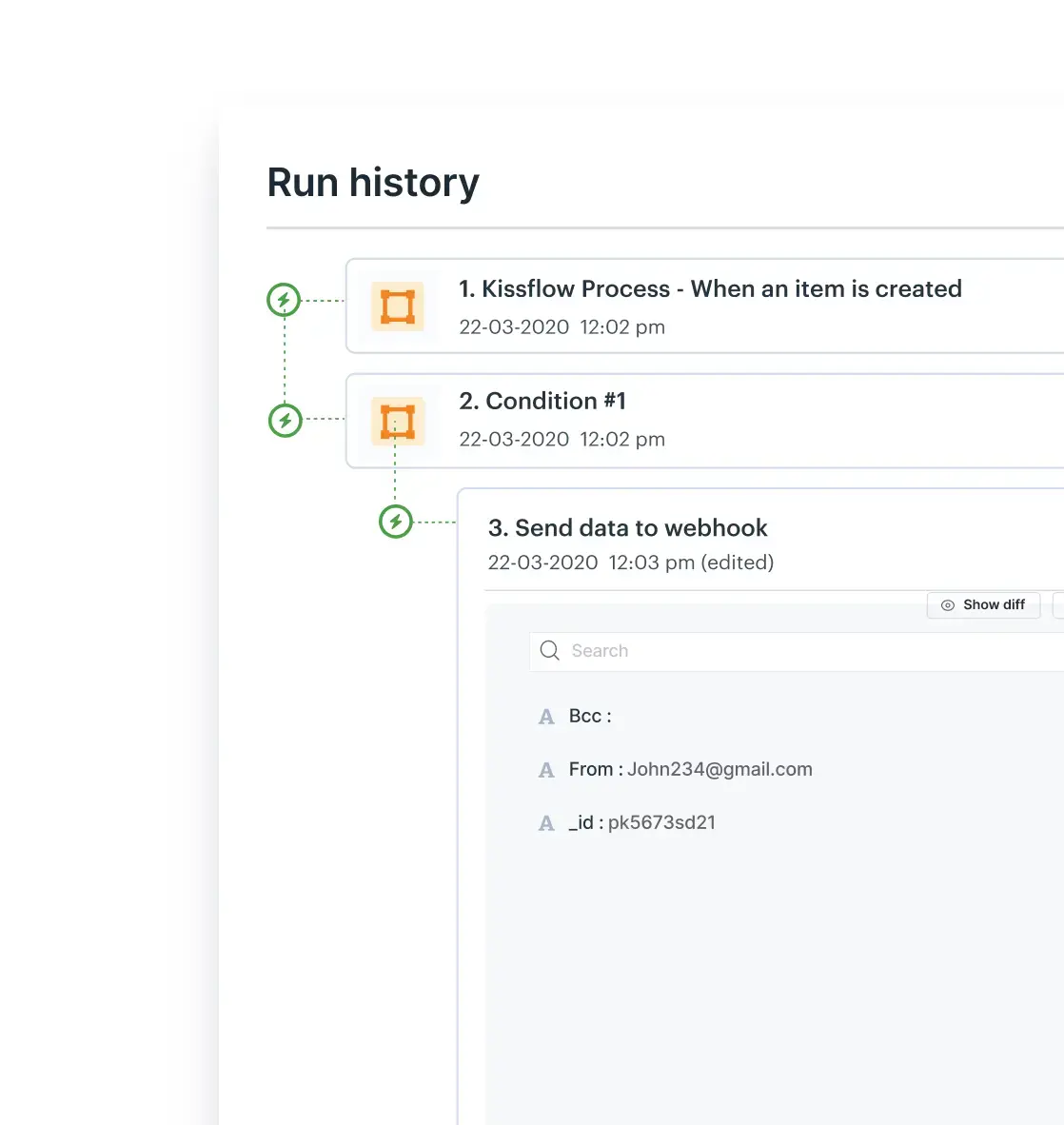The height and width of the screenshot is (1125, 1064).
Task: Click the text-type icon beside _id
Action: click(x=546, y=823)
